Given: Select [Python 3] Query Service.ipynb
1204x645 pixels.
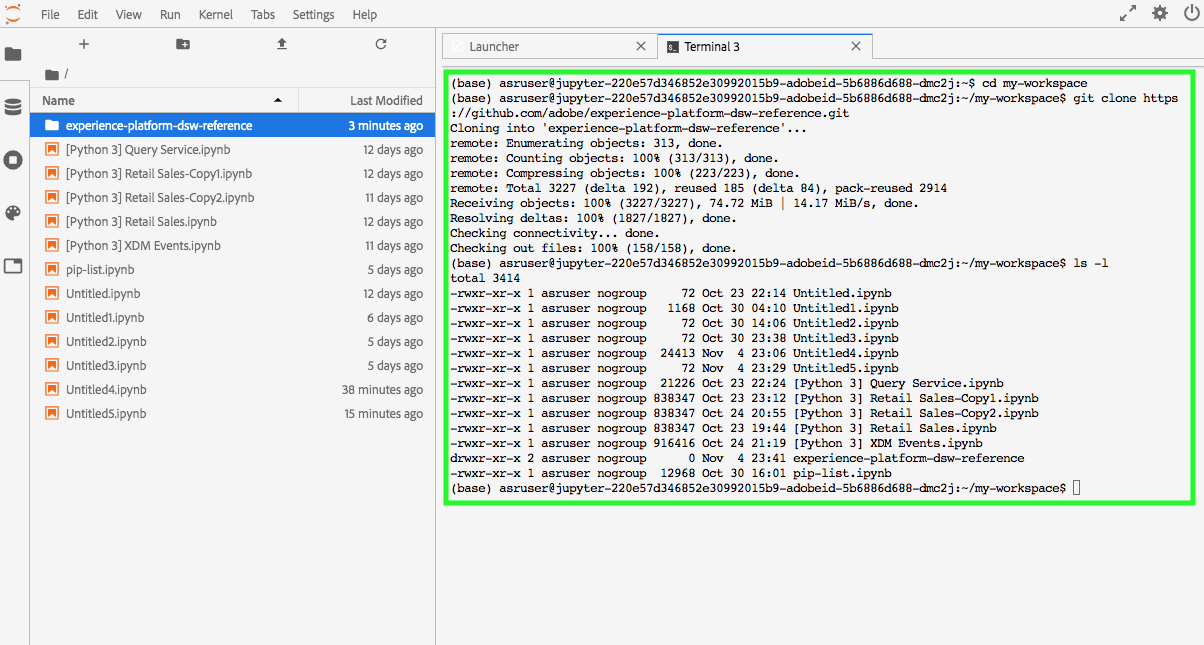Looking at the screenshot, I should point(232,150).
